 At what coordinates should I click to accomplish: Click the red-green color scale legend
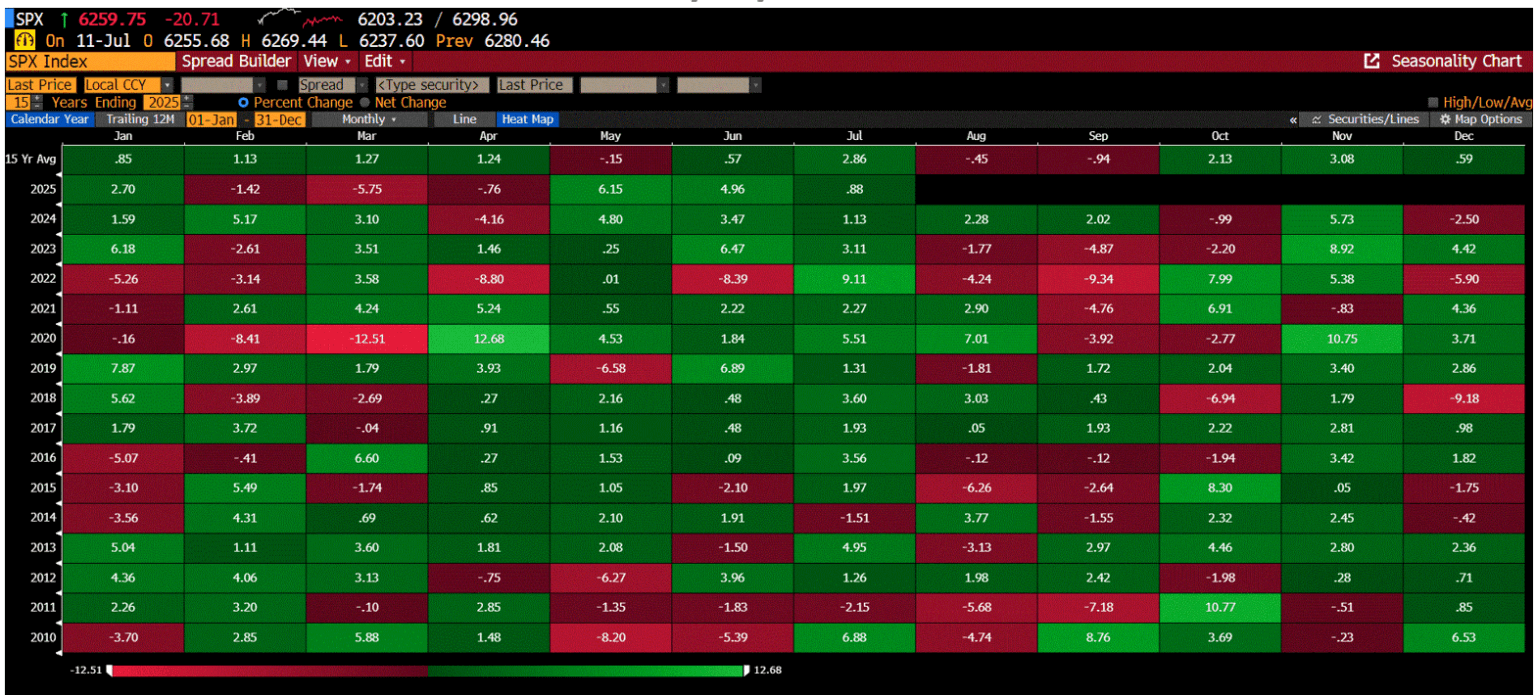click(430, 670)
